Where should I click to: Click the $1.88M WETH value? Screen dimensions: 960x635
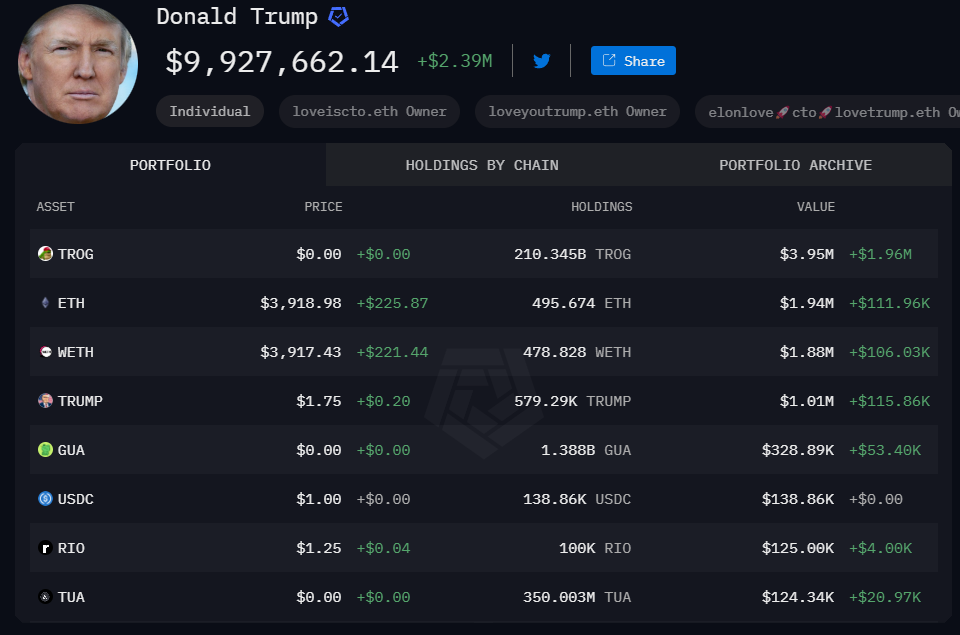click(x=806, y=352)
